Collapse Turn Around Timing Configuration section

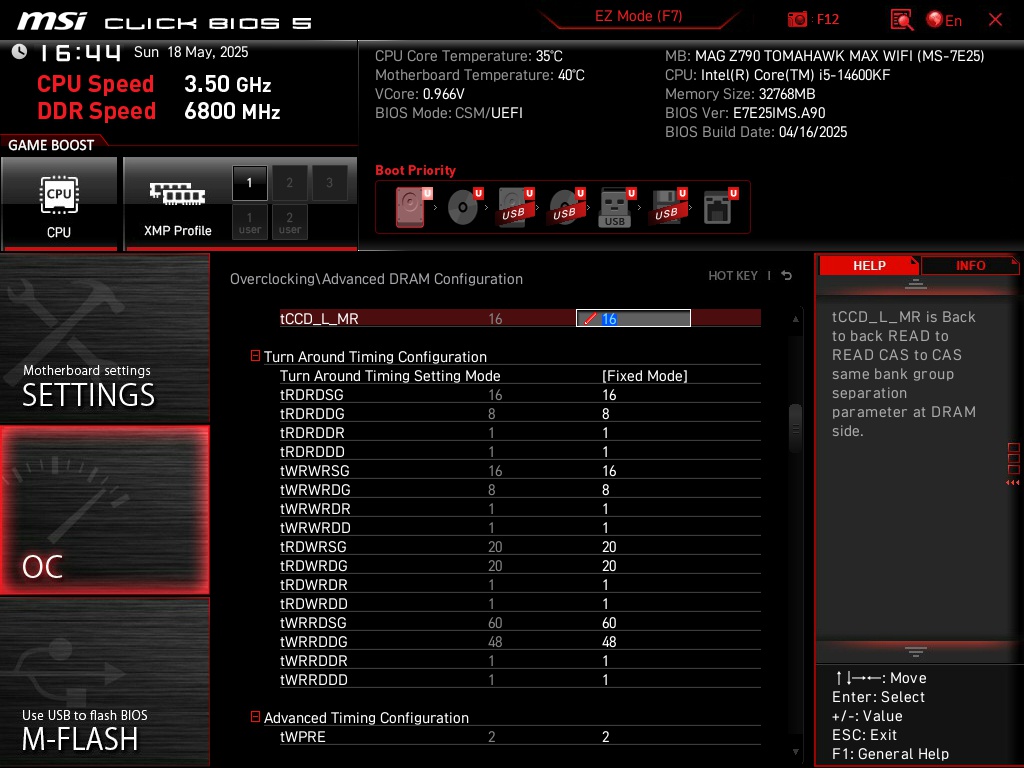tap(255, 356)
